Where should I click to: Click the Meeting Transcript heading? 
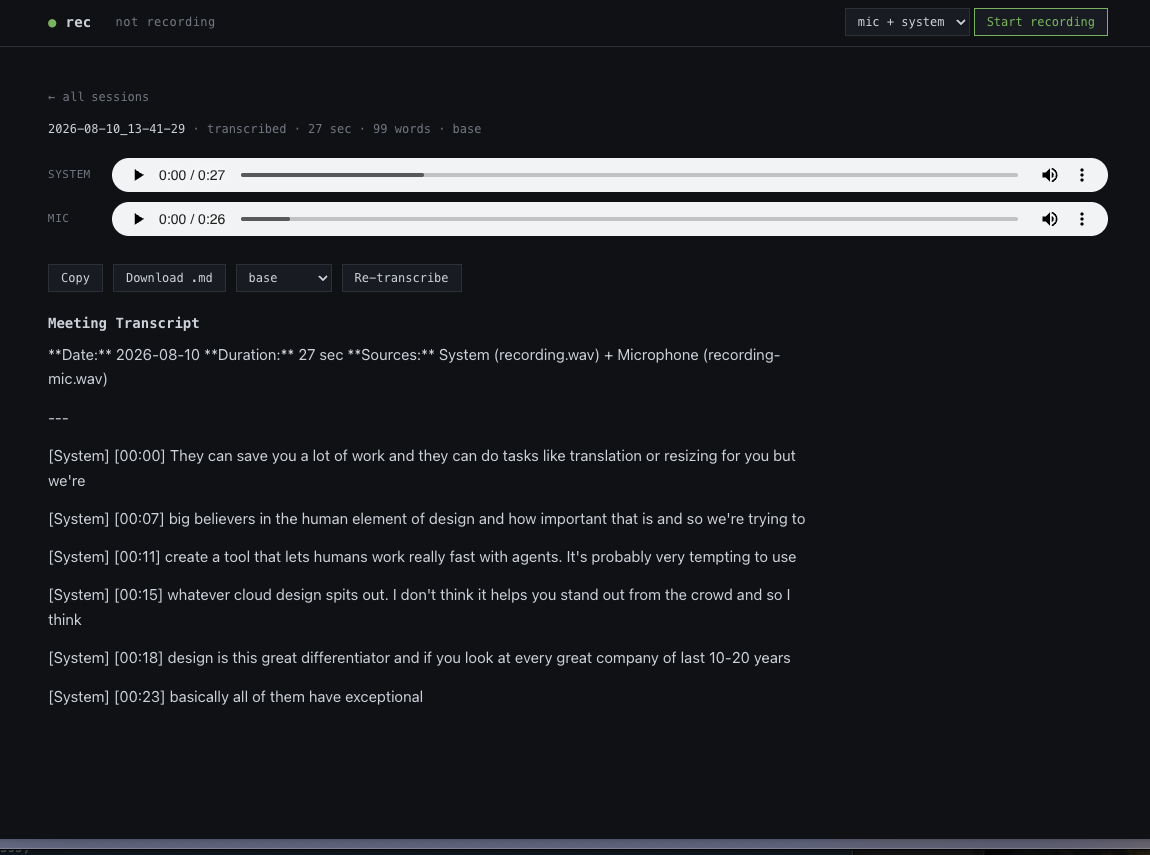(x=123, y=323)
